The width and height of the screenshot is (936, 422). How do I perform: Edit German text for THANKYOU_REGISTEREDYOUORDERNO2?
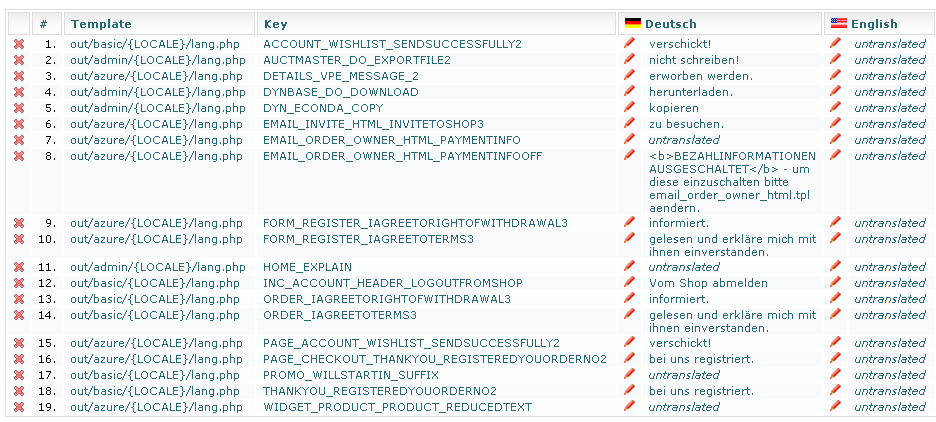[629, 391]
